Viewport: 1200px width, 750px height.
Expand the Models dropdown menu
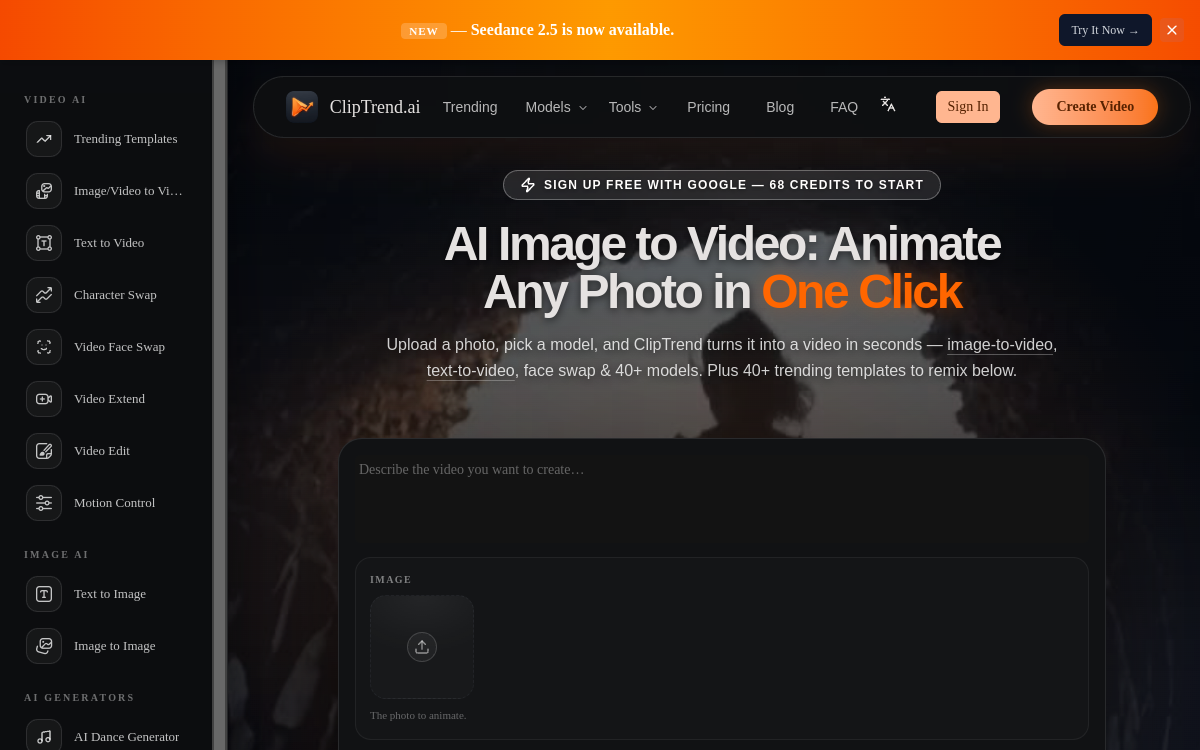(557, 107)
